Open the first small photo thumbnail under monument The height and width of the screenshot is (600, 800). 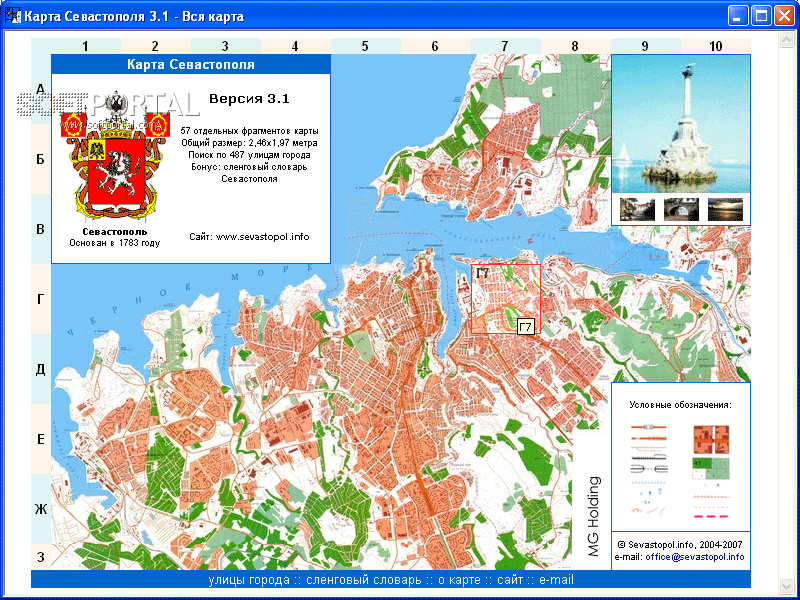637,209
